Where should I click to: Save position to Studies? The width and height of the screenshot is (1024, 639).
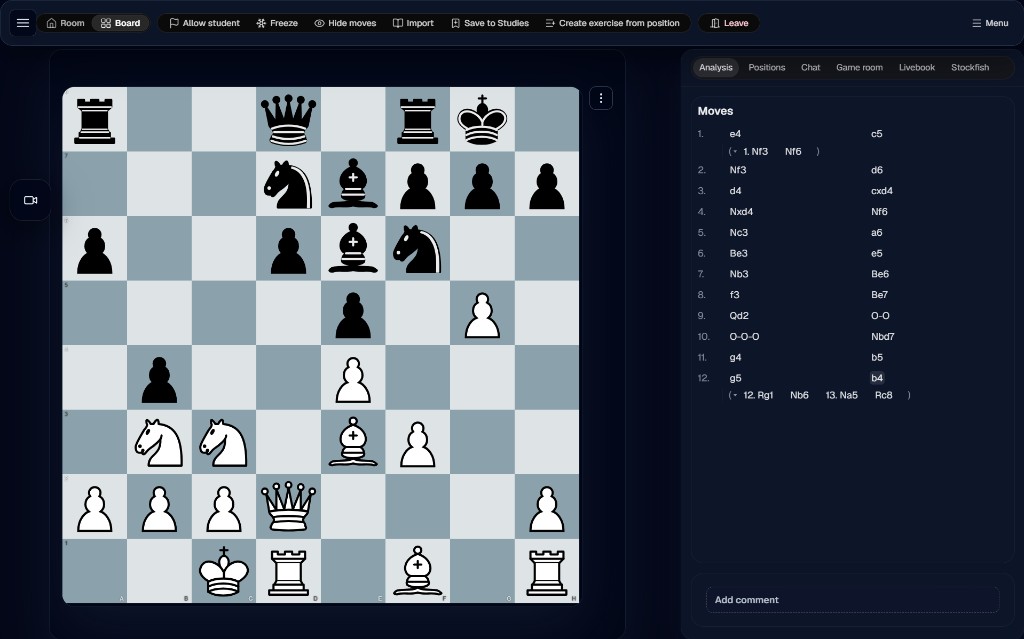[x=490, y=23]
